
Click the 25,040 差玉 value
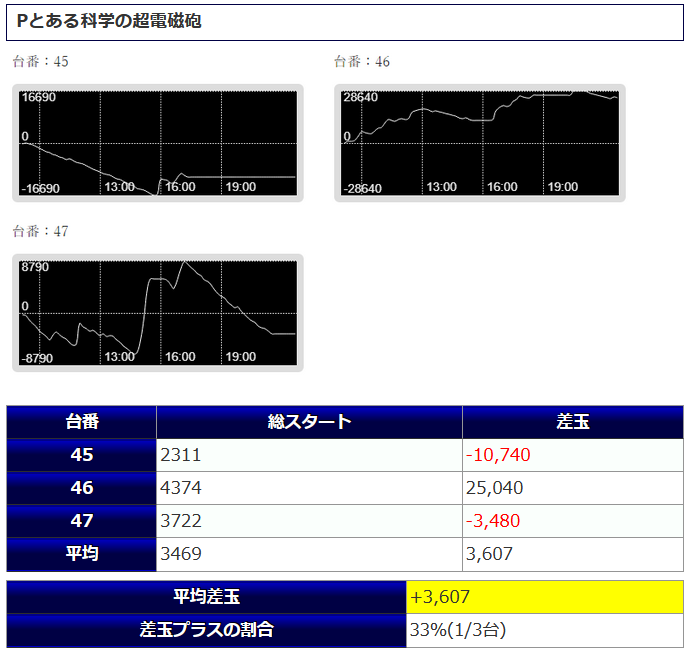click(x=494, y=488)
